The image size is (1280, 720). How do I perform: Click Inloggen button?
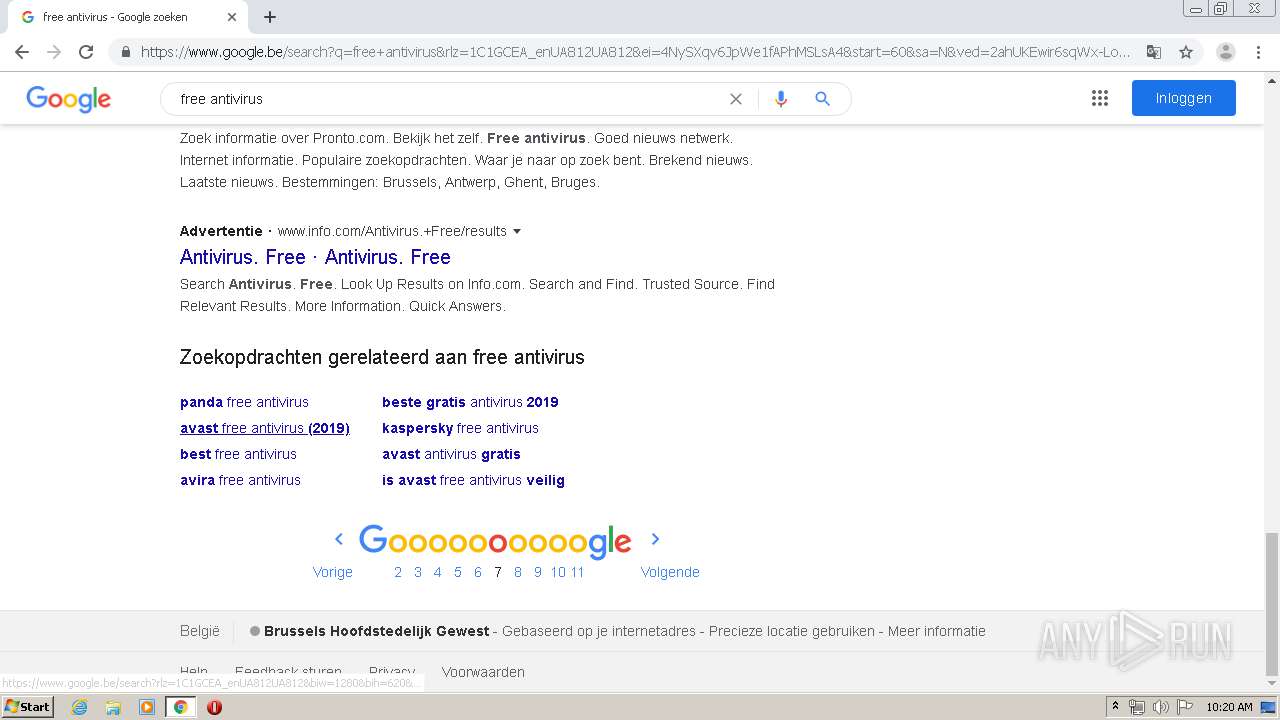tap(1184, 98)
